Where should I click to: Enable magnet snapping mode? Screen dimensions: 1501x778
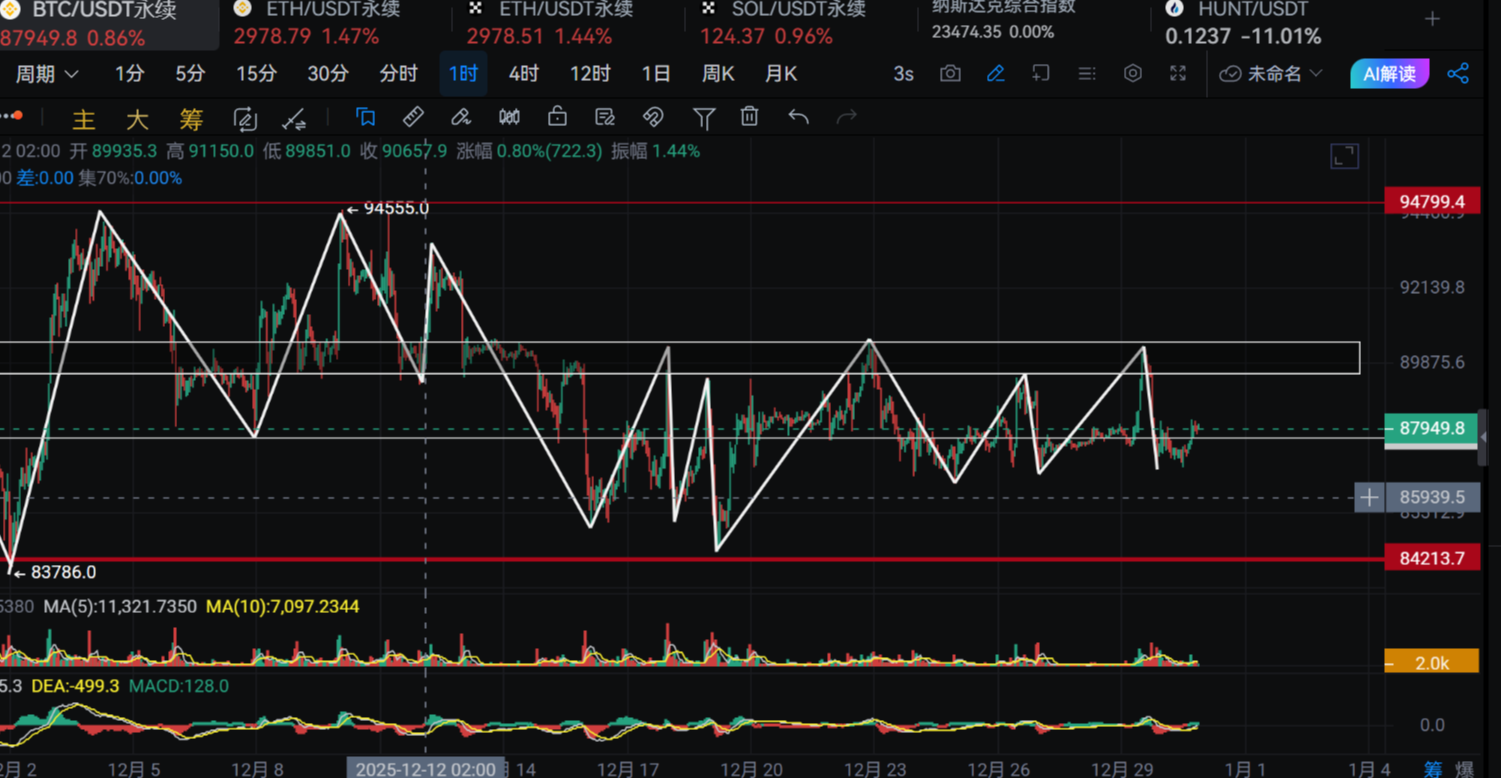coord(652,117)
